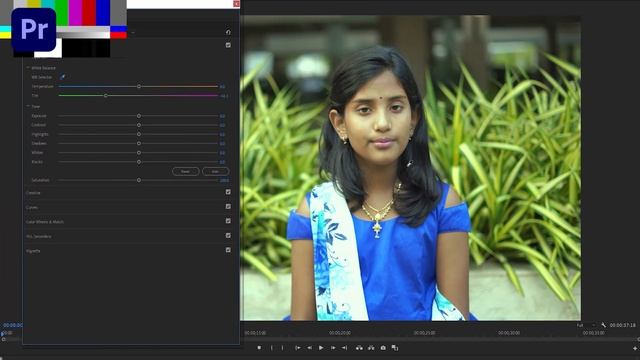This screenshot has height=360, width=640.
Task: Adjust the Contrast slider handle
Action: [139, 125]
